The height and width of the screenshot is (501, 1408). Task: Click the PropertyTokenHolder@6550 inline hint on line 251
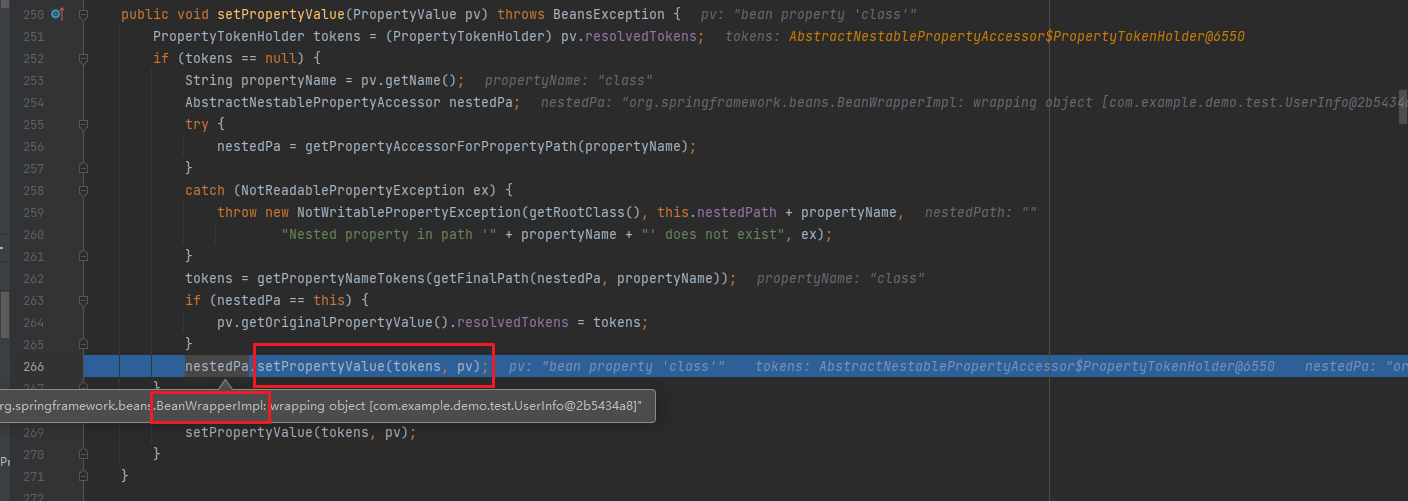pos(985,37)
